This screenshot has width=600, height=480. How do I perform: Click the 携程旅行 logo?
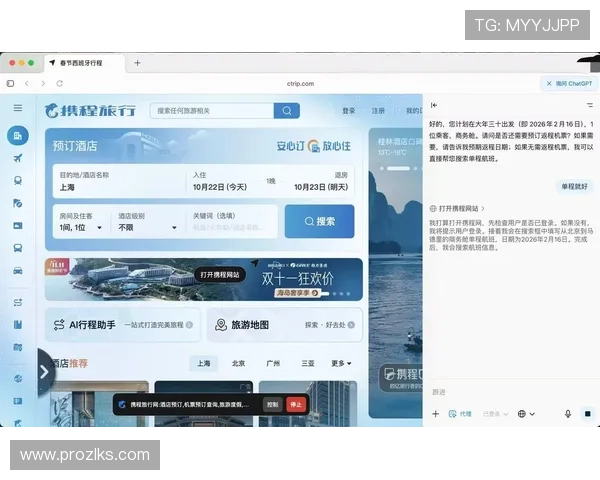point(90,111)
